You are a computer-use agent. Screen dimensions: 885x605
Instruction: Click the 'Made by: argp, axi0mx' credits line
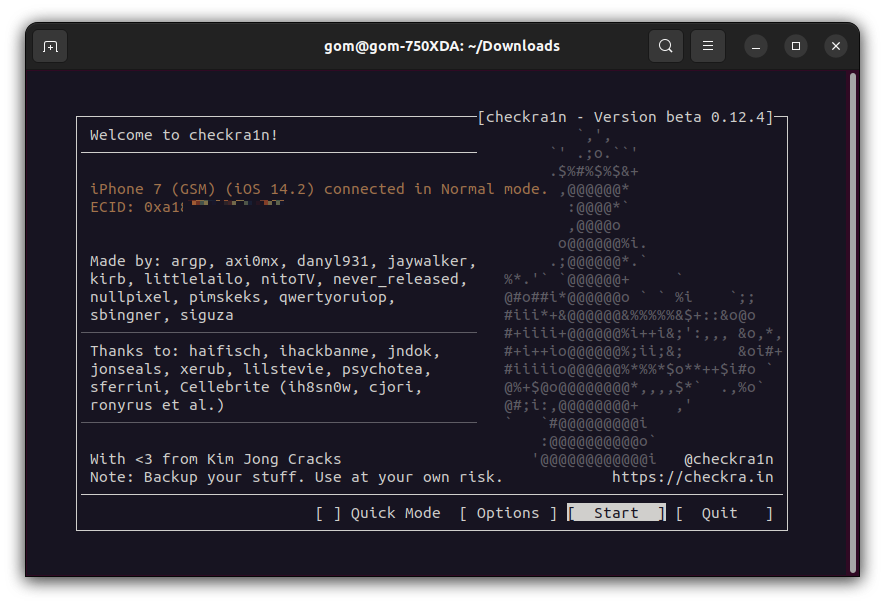283,261
